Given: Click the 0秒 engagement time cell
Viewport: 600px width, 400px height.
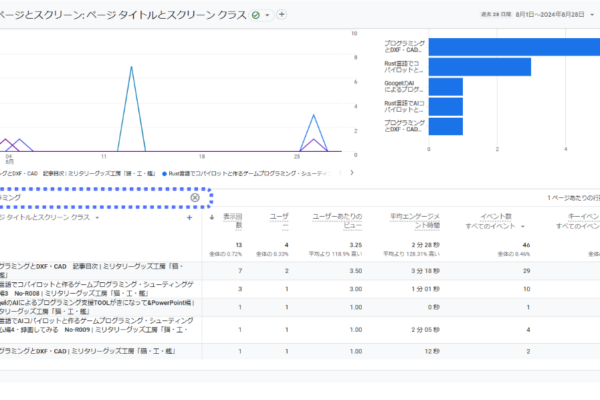Looking at the screenshot, I should [434, 307].
